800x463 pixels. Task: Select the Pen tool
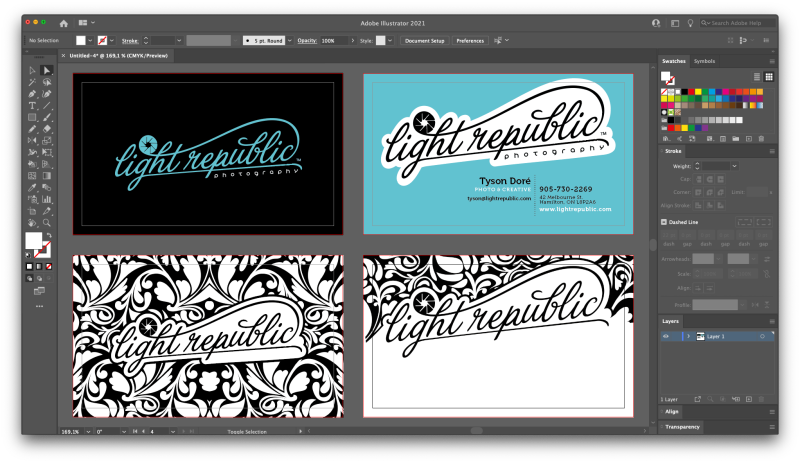[32, 94]
